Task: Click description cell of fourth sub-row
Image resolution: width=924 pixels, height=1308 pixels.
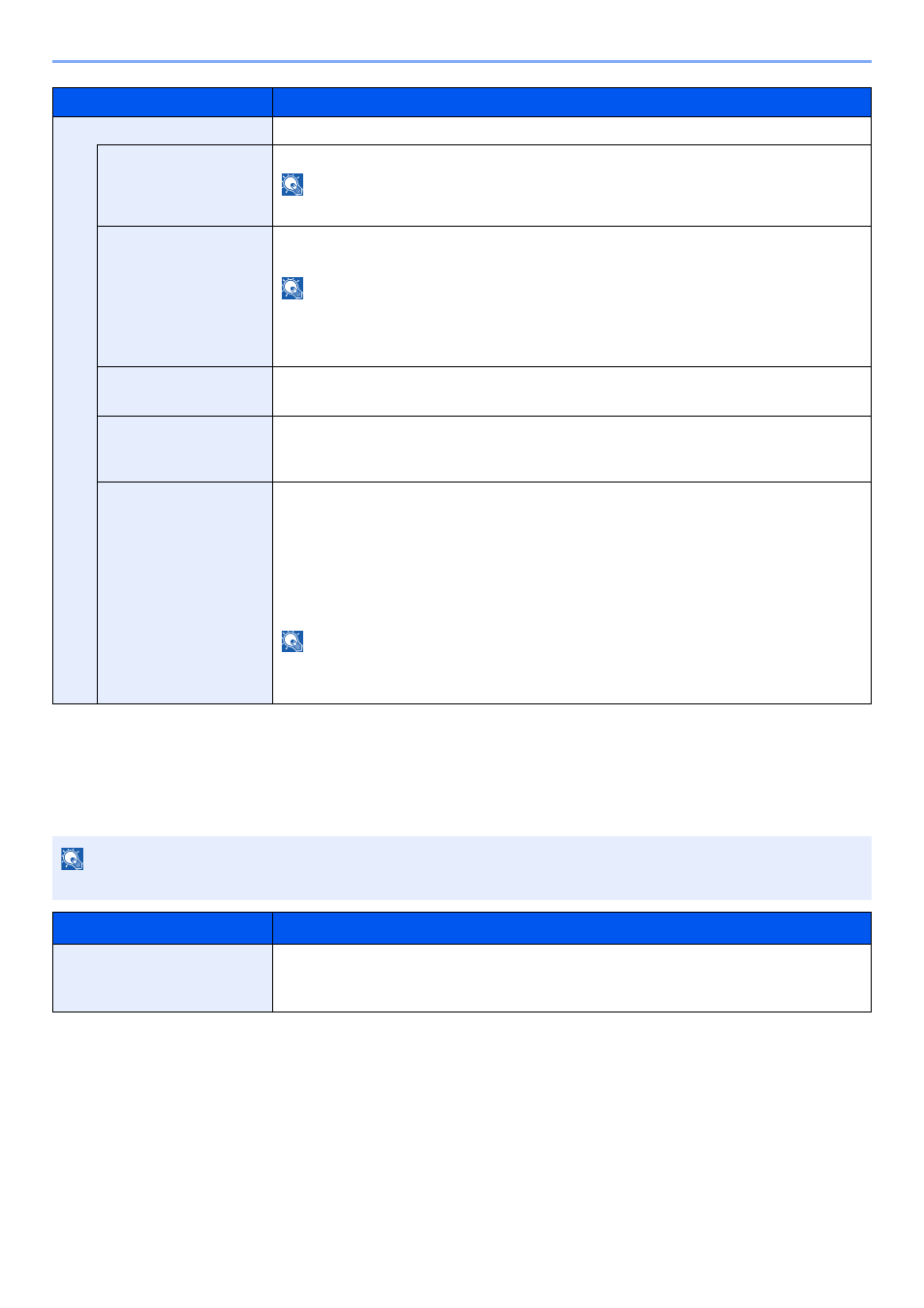Action: pos(571,449)
